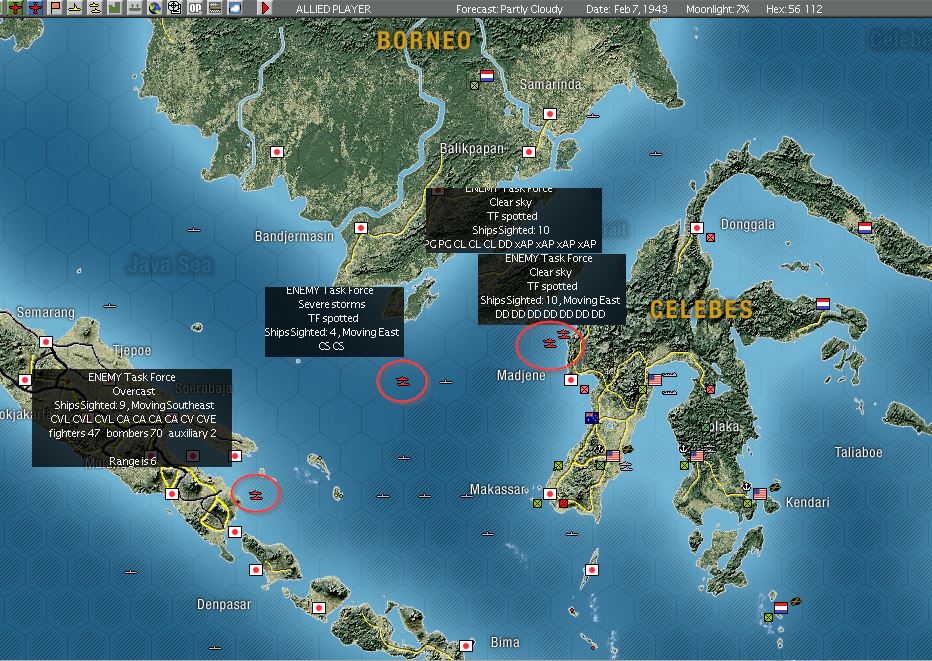This screenshot has width=932, height=661.
Task: Click 'DD DD DD DD DD DD DD' tooltip line
Action: pyautogui.click(x=550, y=314)
